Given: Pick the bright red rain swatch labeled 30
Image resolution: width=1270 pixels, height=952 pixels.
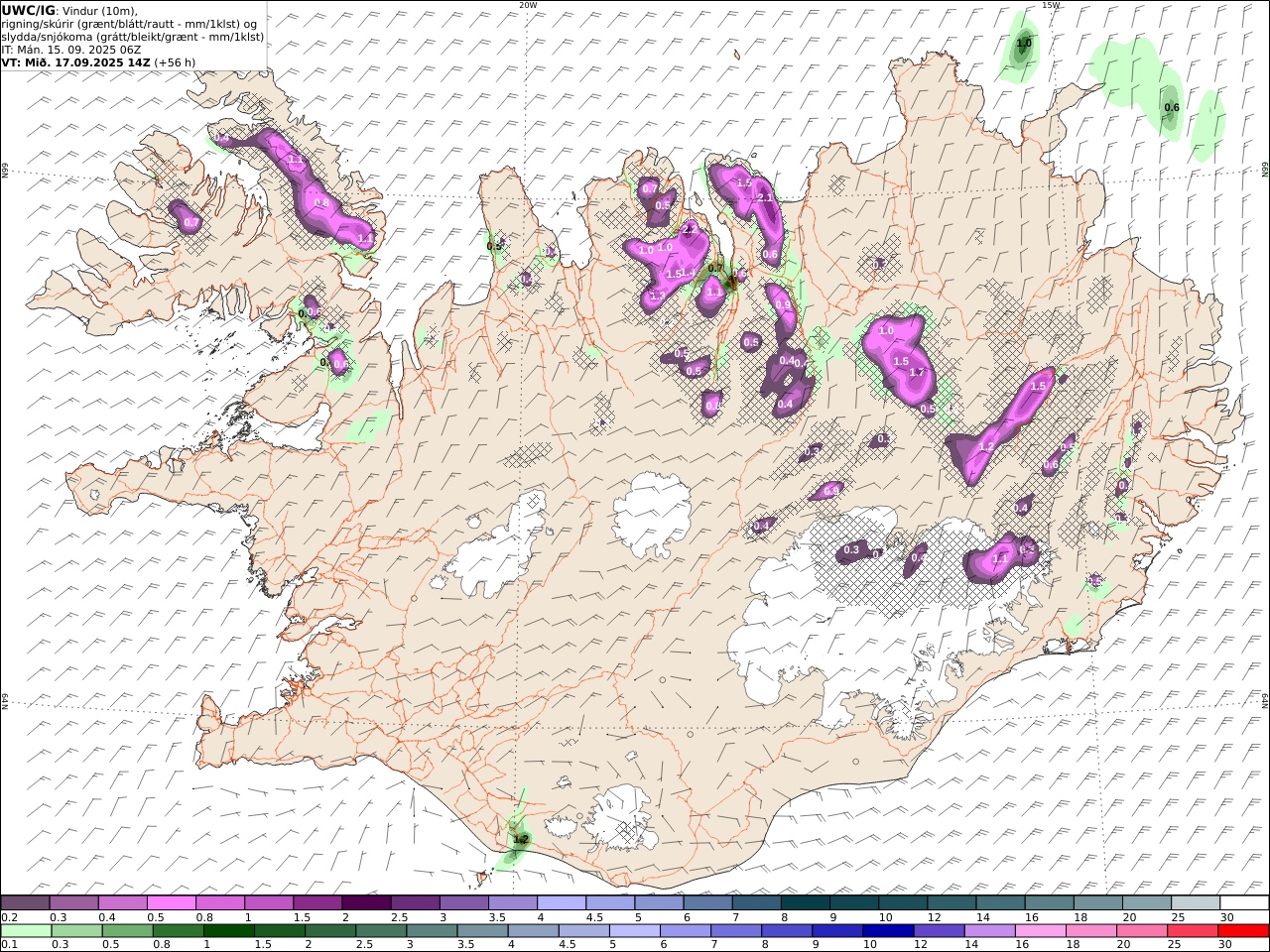Looking at the screenshot, I should 1243,930.
